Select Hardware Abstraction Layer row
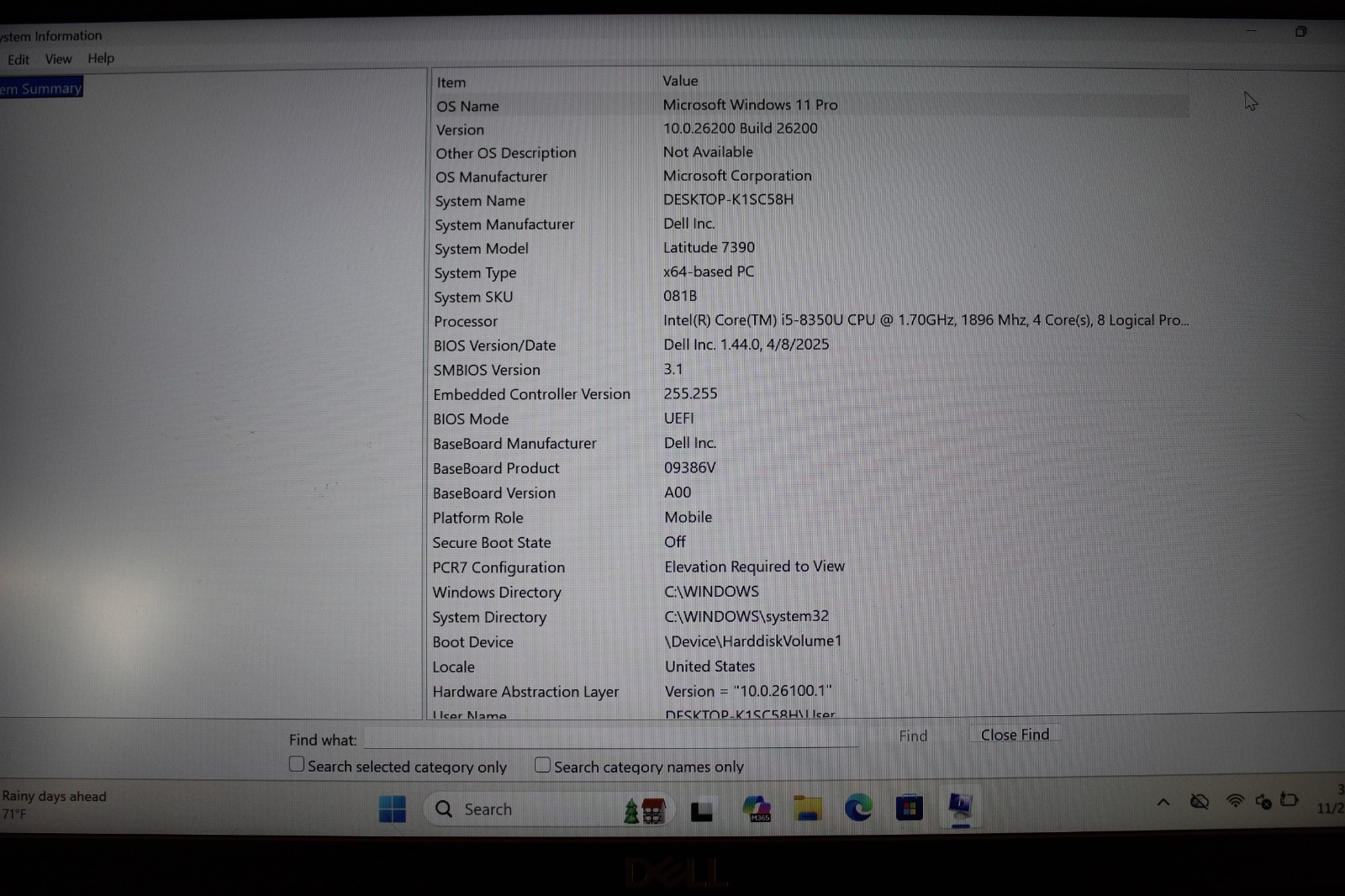 pos(810,692)
